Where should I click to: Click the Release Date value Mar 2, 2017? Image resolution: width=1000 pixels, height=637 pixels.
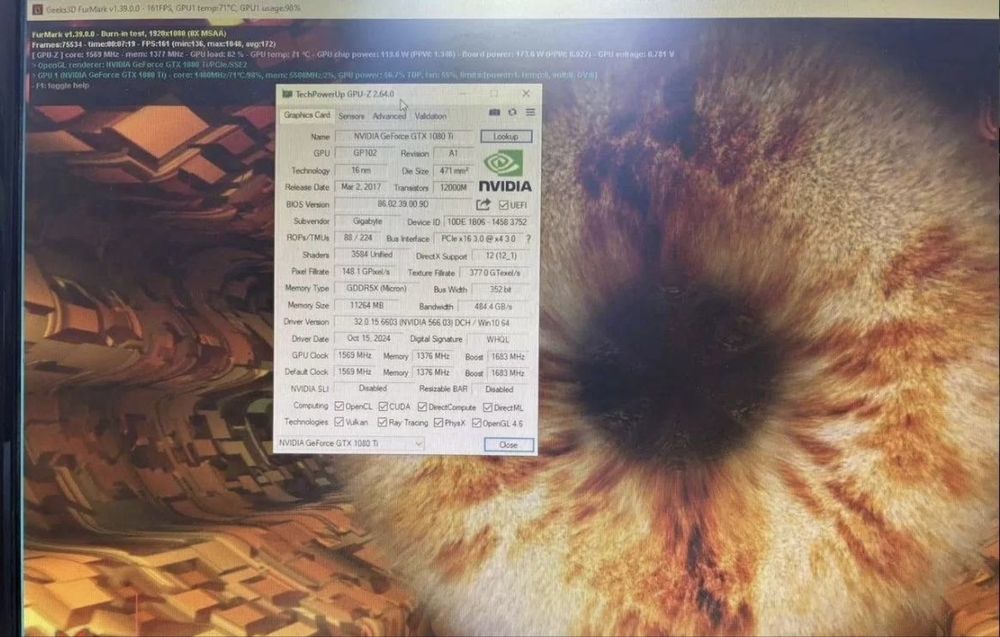coord(361,187)
